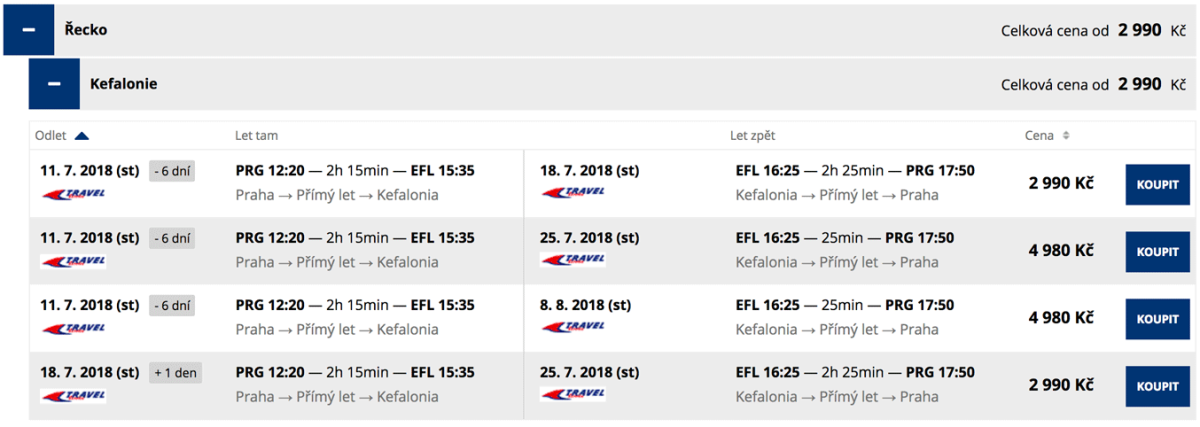Click the Let tam column header
Screen dimensions: 1200x427
coord(255,136)
